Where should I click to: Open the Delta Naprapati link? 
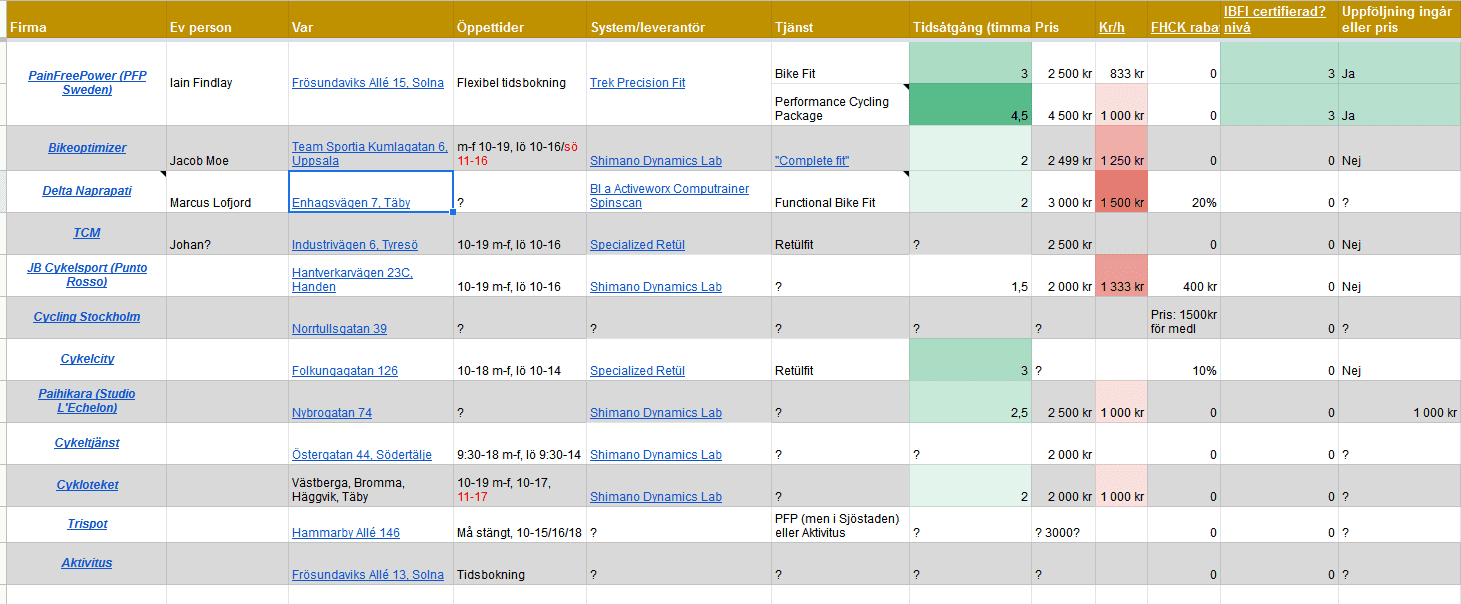click(86, 191)
